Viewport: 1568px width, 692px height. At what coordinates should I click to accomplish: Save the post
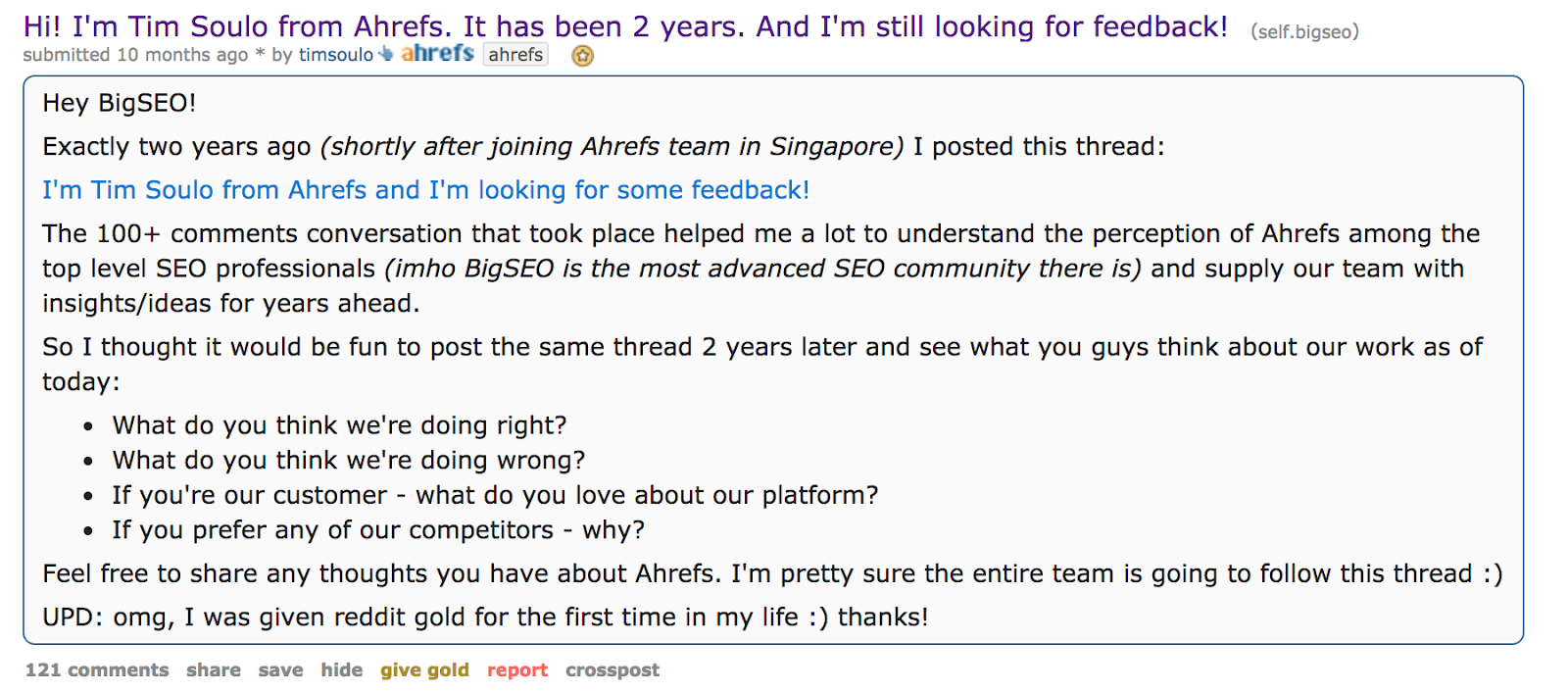[x=279, y=669]
